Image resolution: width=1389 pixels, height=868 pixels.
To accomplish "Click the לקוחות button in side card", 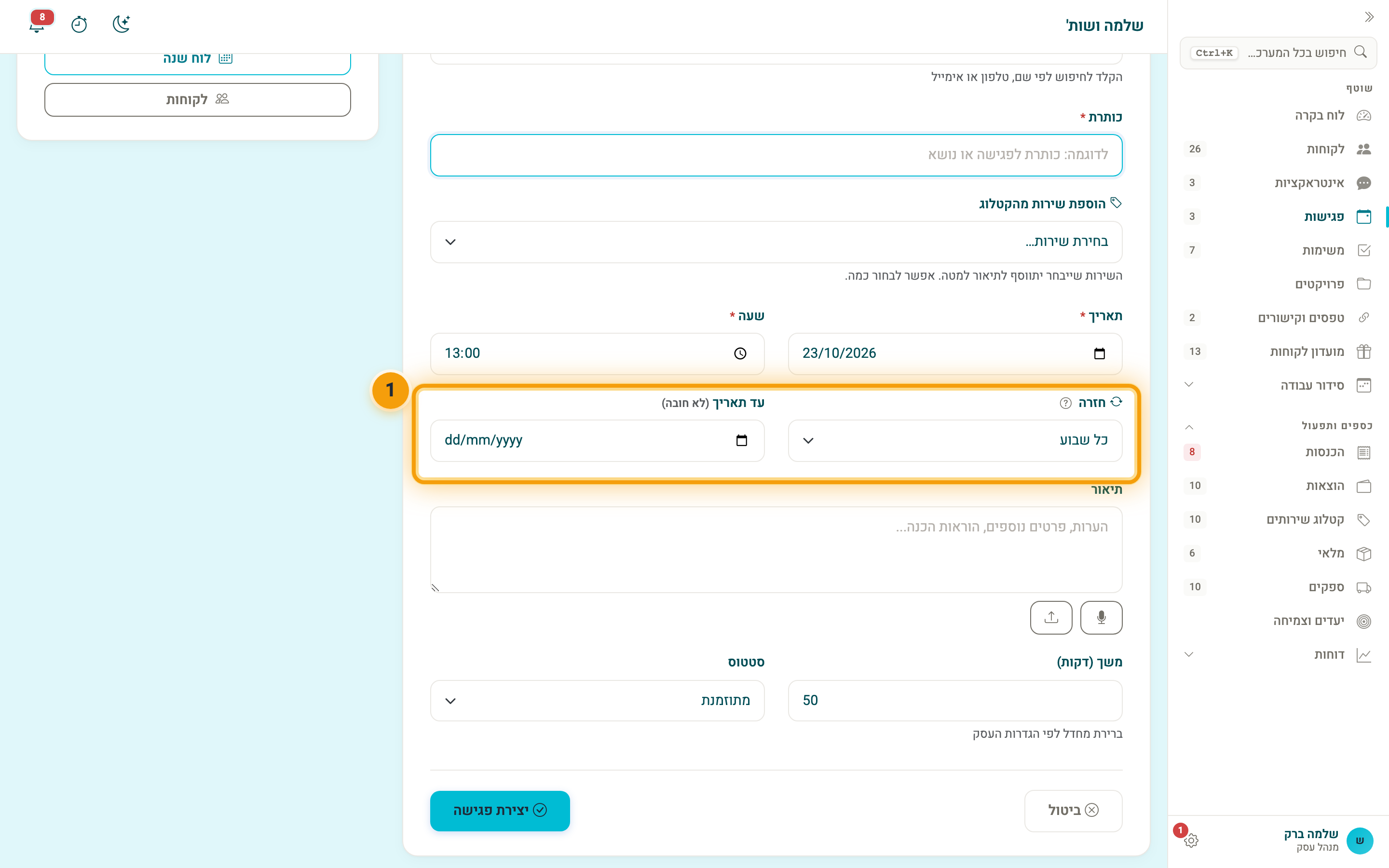I will pyautogui.click(x=197, y=100).
